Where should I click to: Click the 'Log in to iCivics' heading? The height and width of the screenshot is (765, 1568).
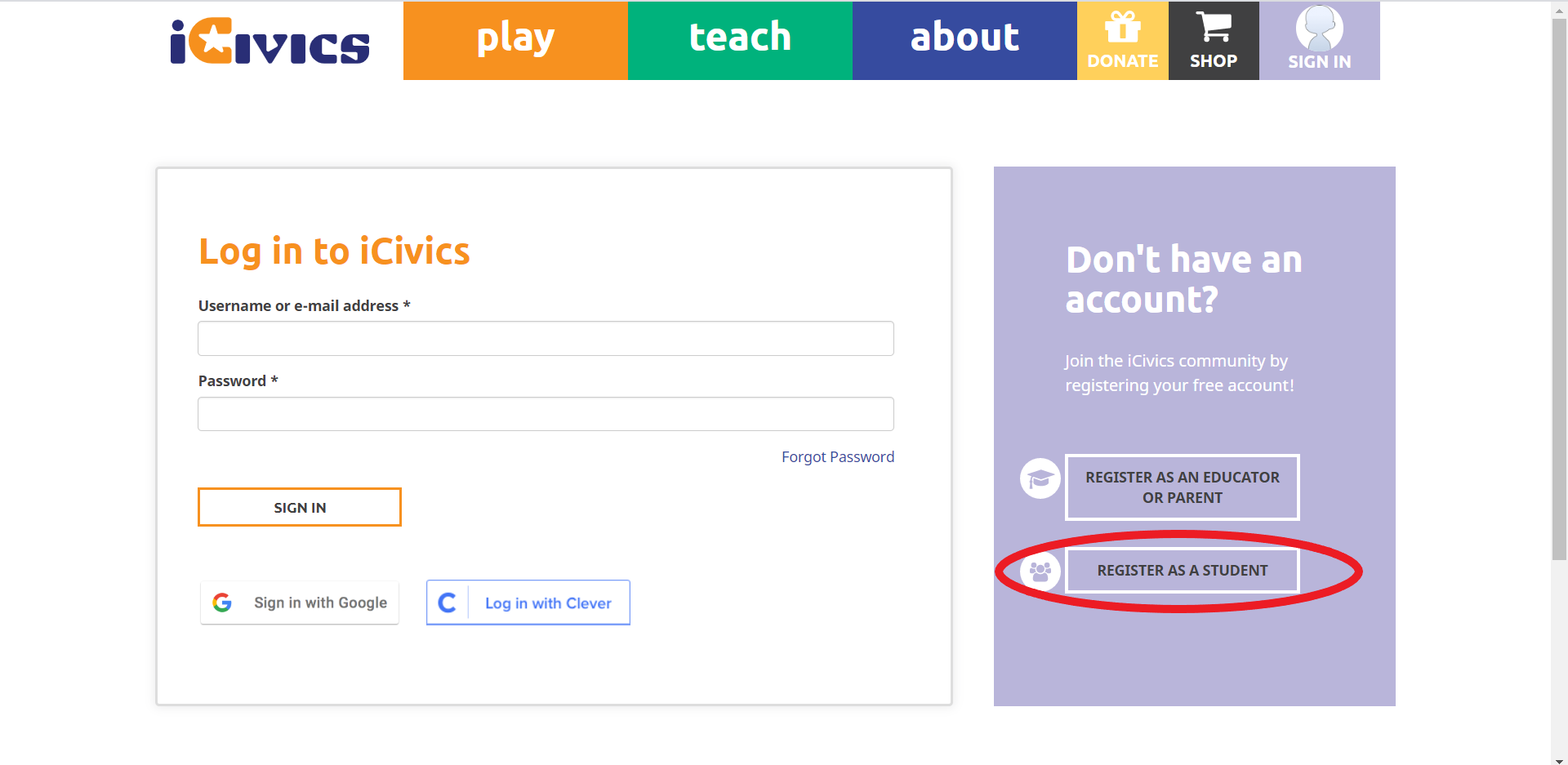point(334,251)
